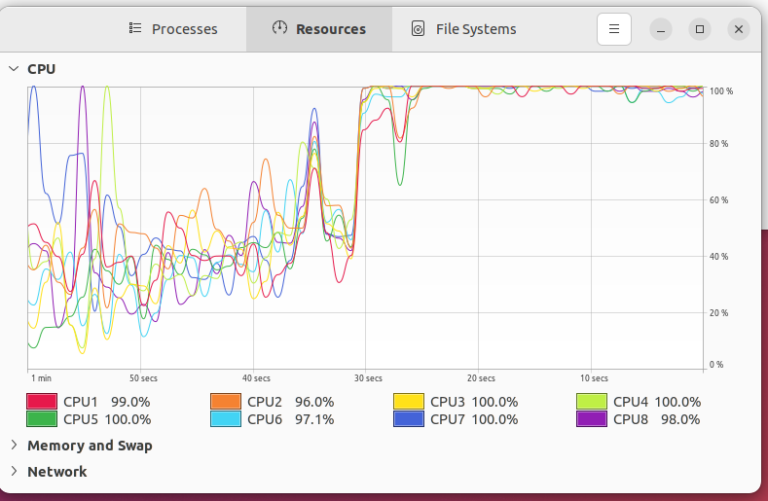Open the hamburger main menu

click(614, 29)
